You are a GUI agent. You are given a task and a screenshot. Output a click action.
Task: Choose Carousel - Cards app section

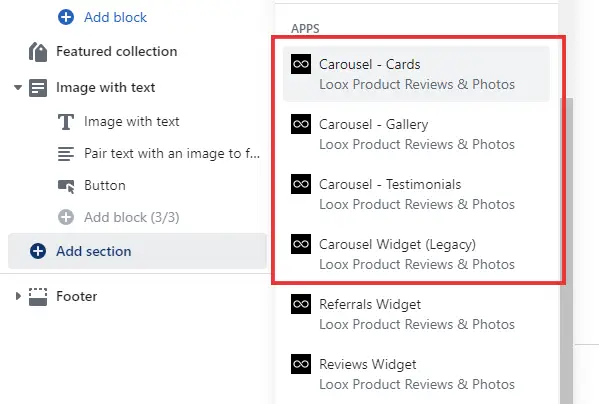[416, 74]
